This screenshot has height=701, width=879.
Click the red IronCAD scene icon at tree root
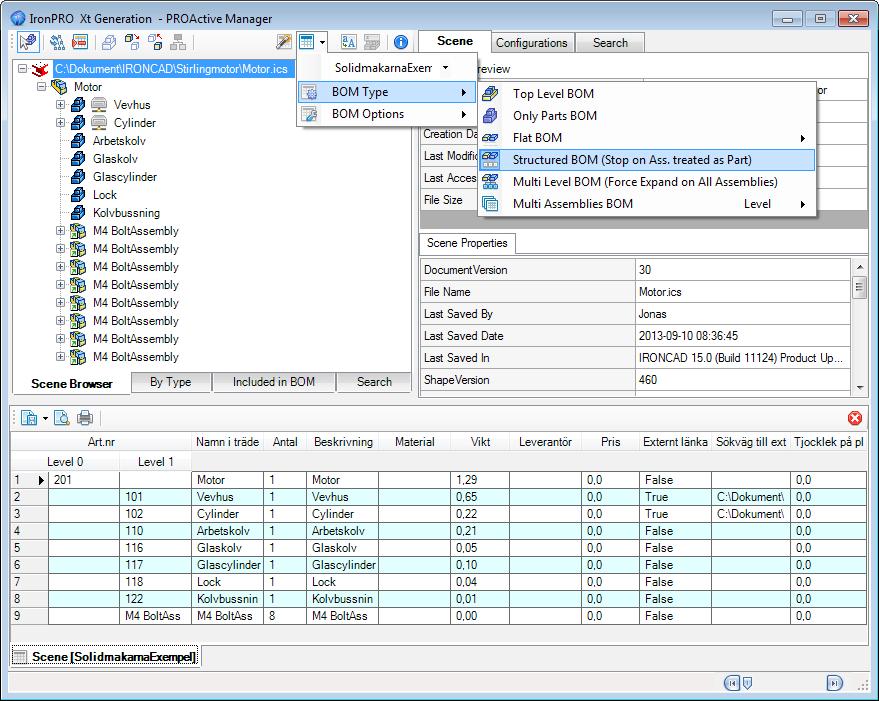point(40,70)
